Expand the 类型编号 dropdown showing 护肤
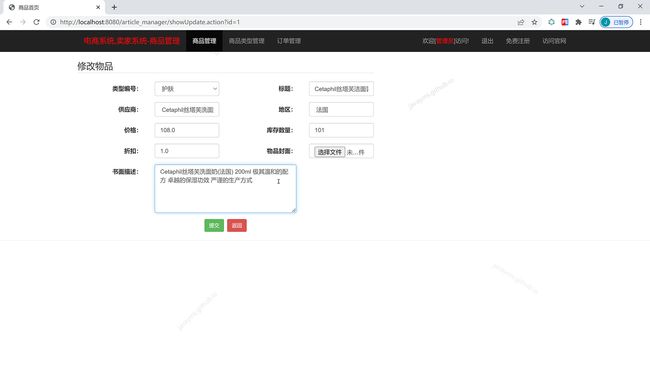Screen dimensions: 650x366 pyautogui.click(x=187, y=89)
